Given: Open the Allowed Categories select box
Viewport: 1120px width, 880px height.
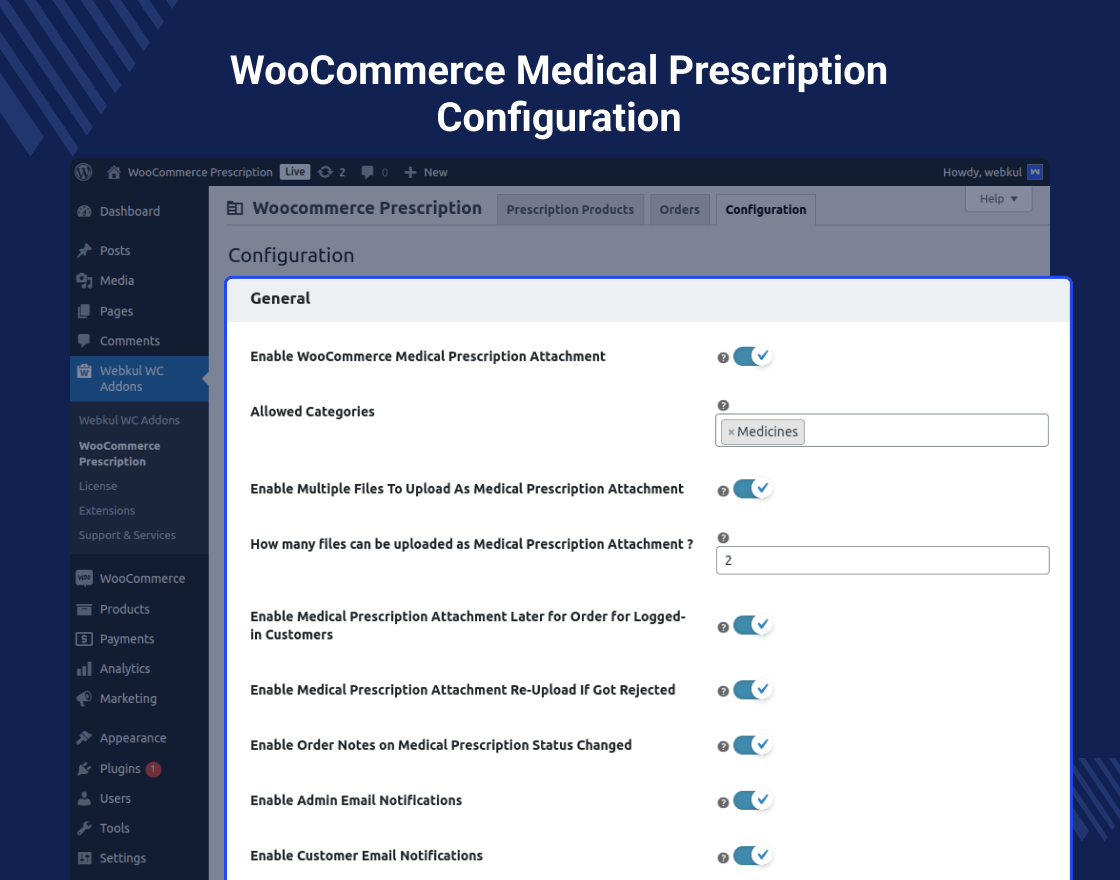Looking at the screenshot, I should 920,431.
